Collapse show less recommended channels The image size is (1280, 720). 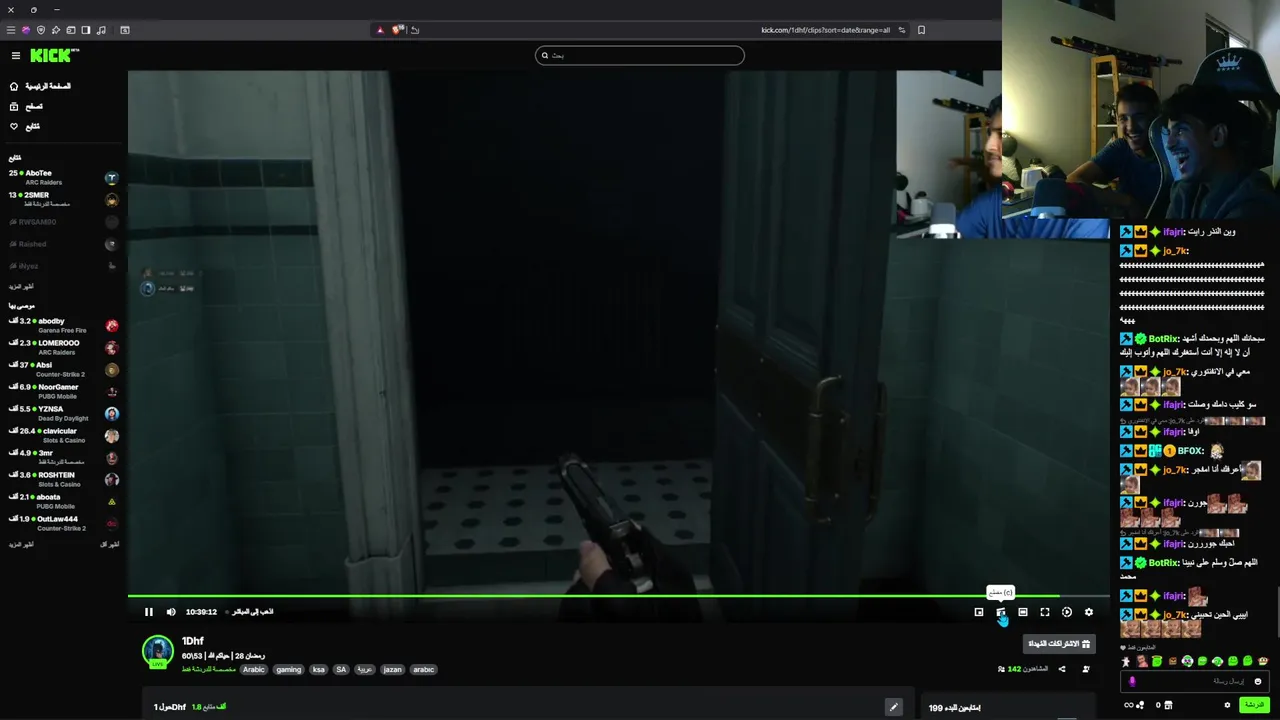click(110, 544)
